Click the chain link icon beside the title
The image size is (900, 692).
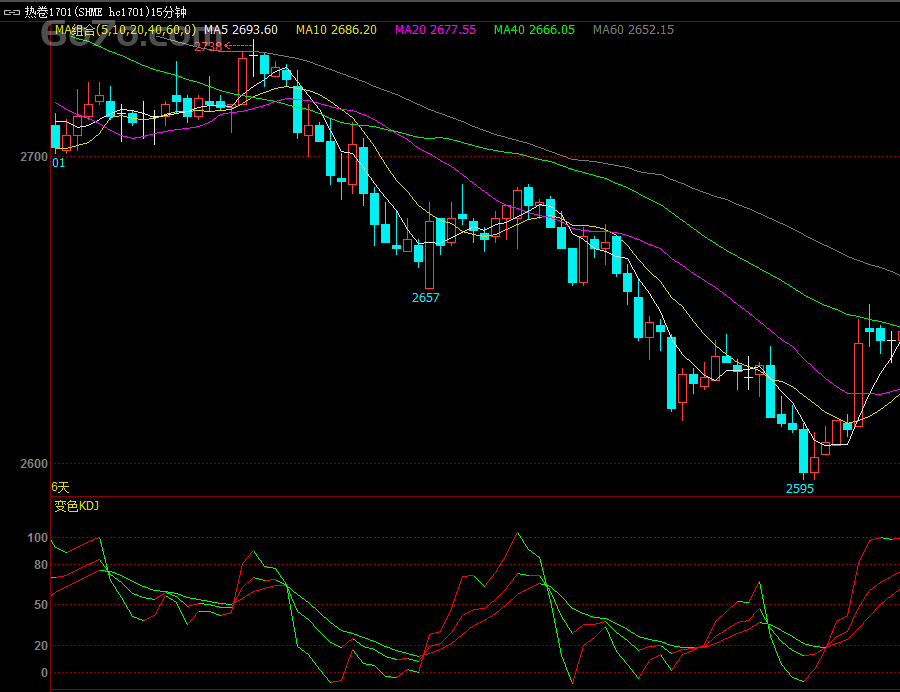point(12,12)
